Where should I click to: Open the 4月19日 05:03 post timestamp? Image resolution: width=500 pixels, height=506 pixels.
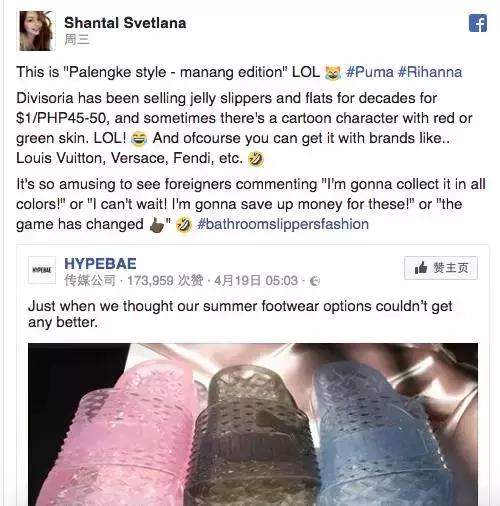256,281
